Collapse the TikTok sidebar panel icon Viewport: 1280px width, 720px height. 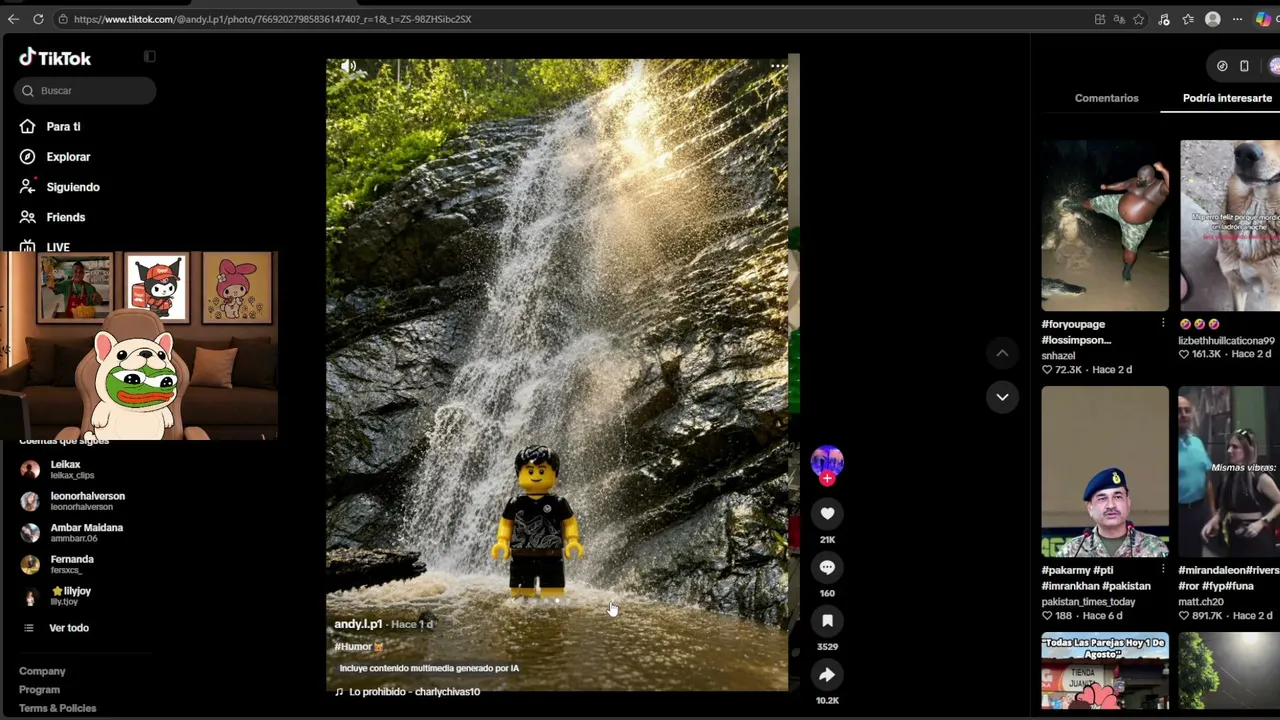[150, 57]
